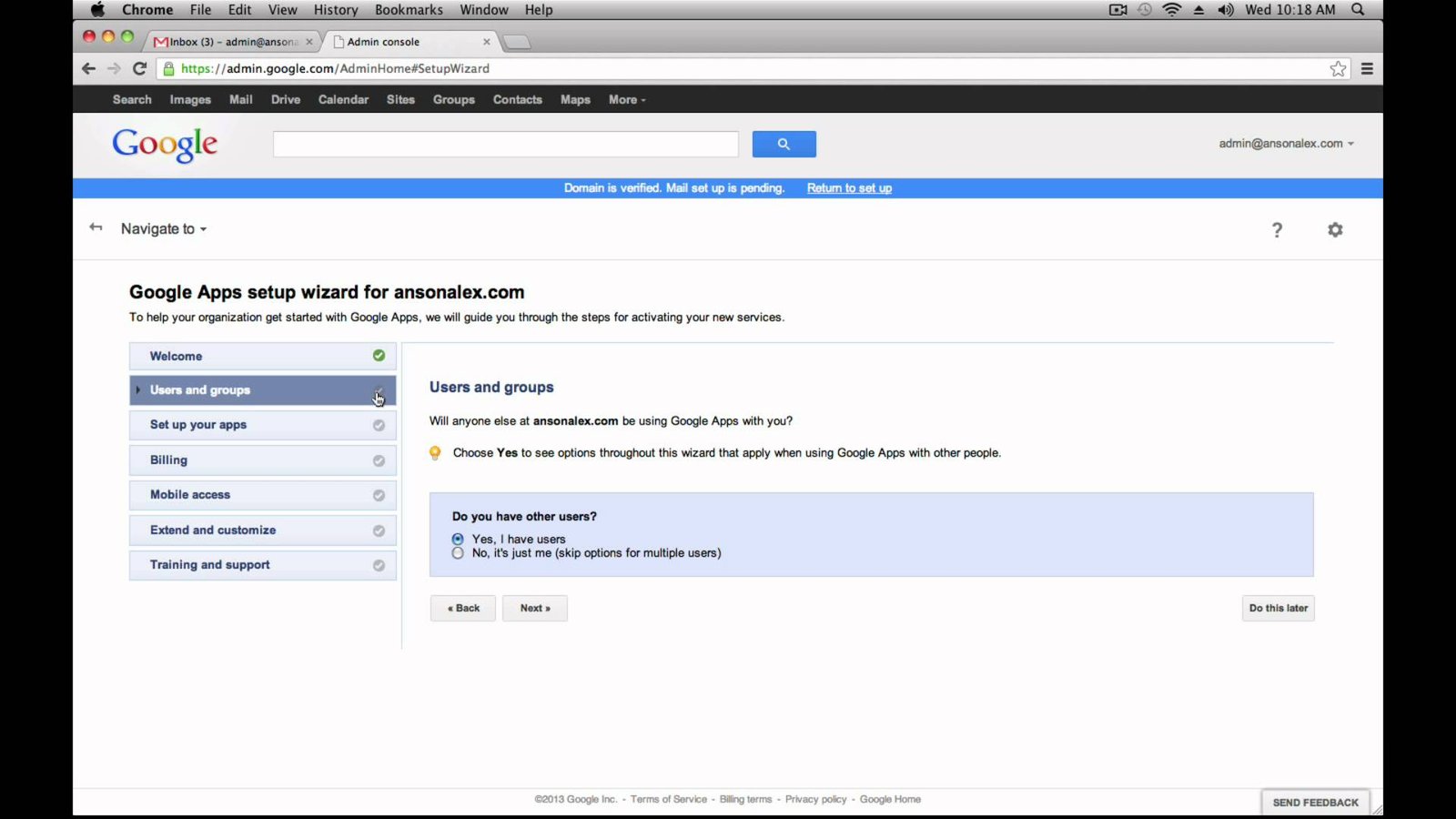1456x819 pixels.
Task: Open the History menu
Action: point(335,10)
